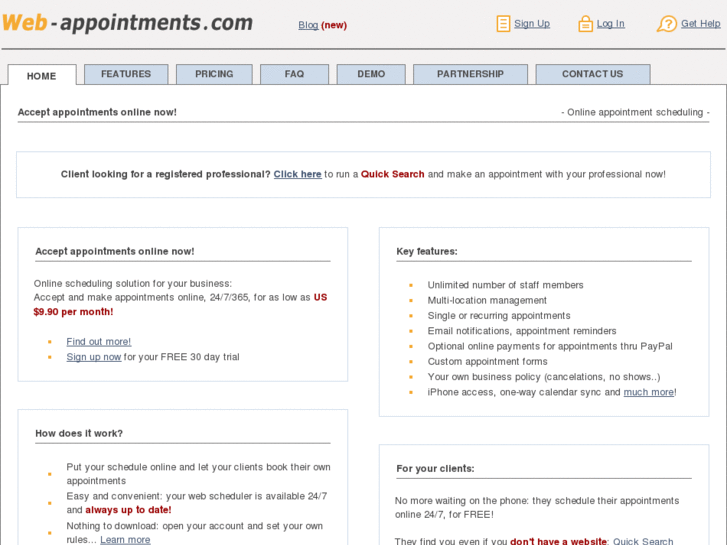This screenshot has width=727, height=545.
Task: Open the DEMO tab
Action: [x=371, y=74]
